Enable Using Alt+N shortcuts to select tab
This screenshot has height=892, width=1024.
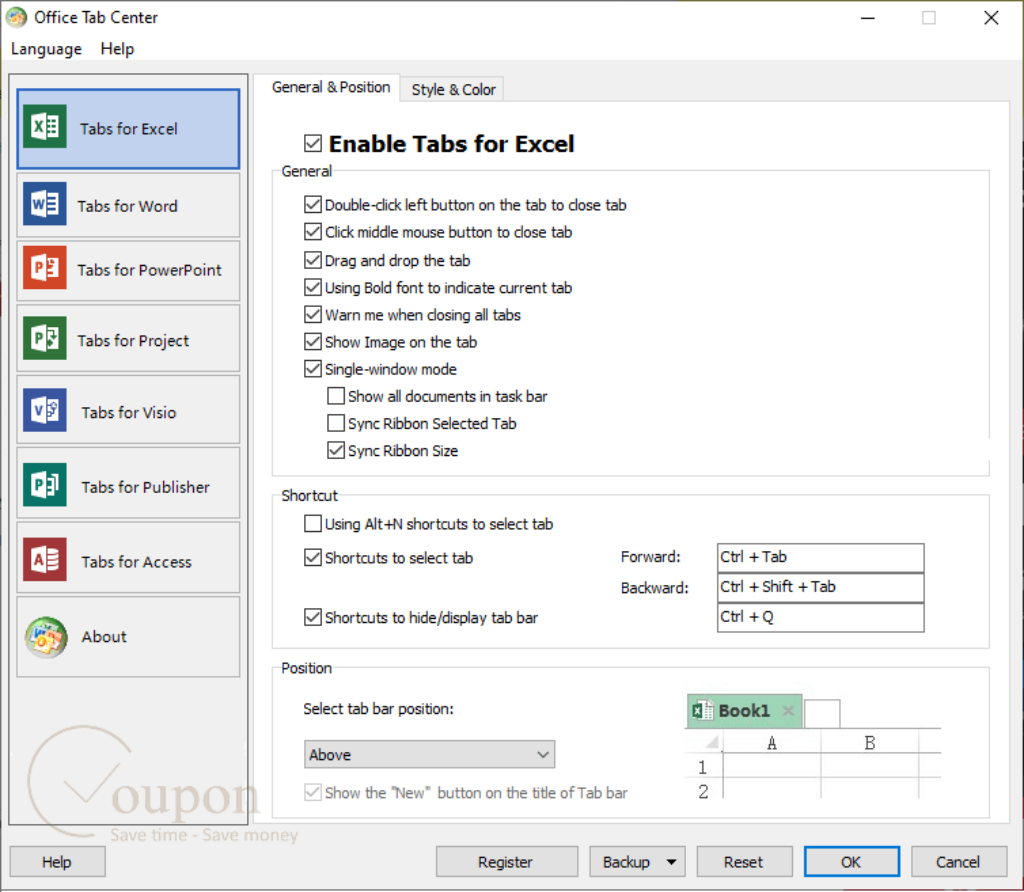(x=313, y=524)
